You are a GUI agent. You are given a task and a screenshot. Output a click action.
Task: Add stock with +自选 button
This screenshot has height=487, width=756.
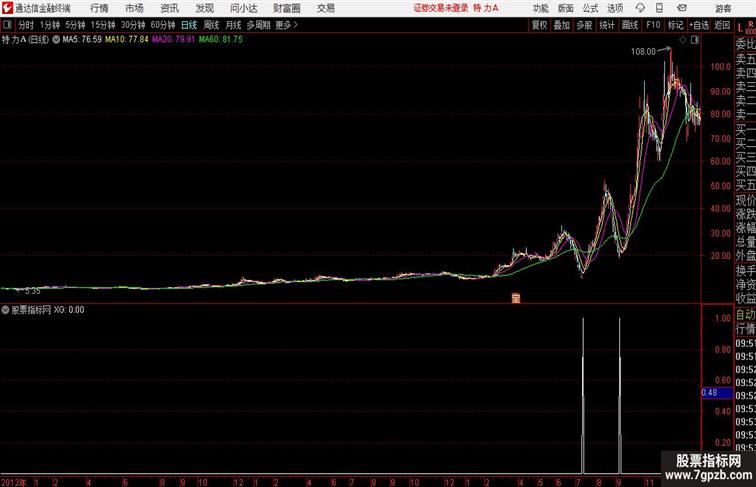pyautogui.click(x=699, y=25)
